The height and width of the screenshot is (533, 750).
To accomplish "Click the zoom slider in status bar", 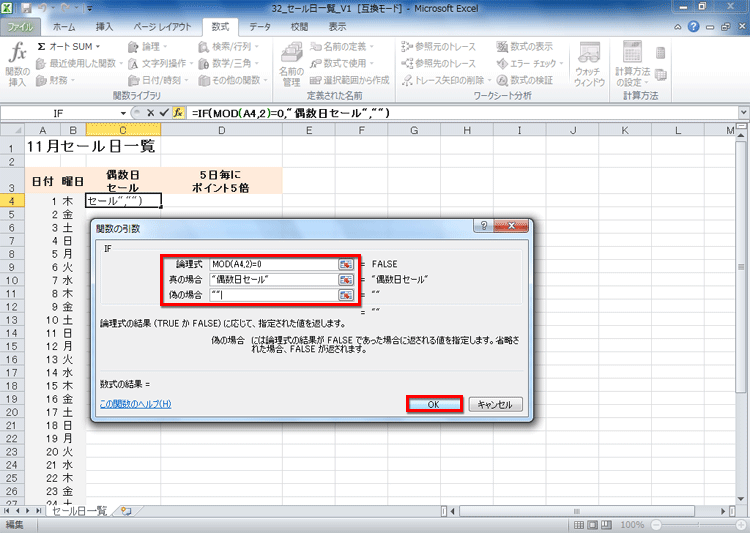I will tap(697, 525).
